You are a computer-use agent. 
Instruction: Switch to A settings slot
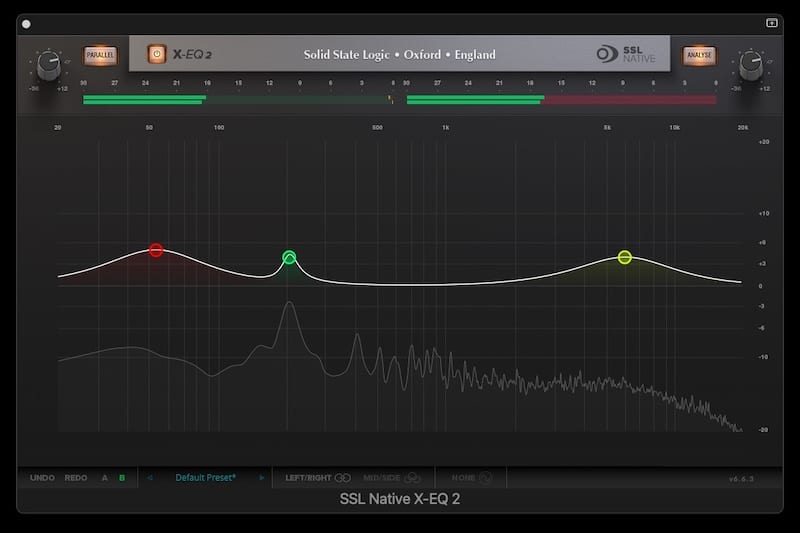click(x=105, y=478)
